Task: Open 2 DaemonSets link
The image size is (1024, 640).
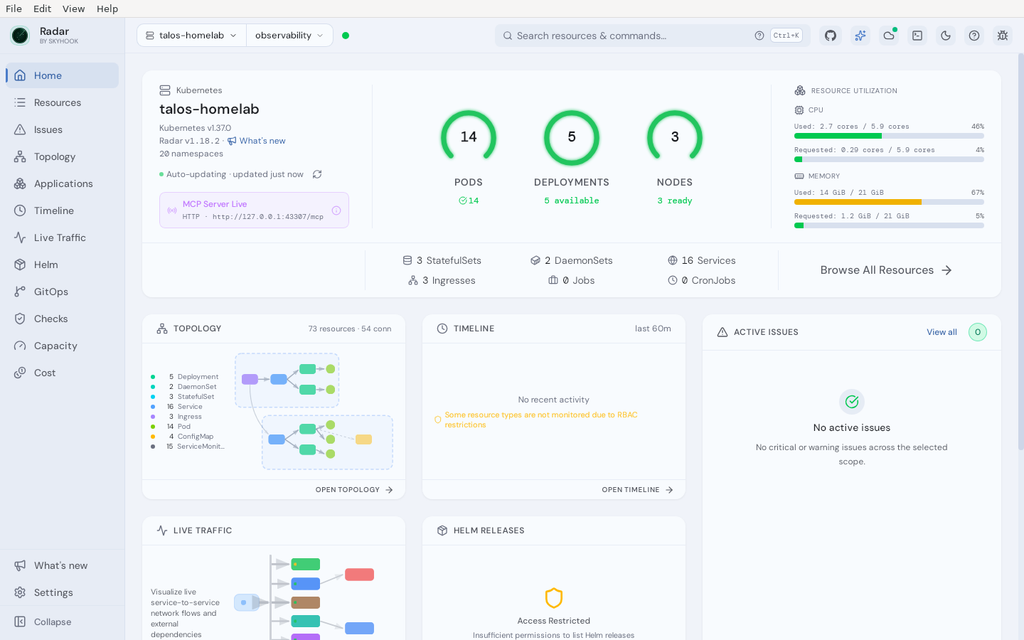Action: 571,260
